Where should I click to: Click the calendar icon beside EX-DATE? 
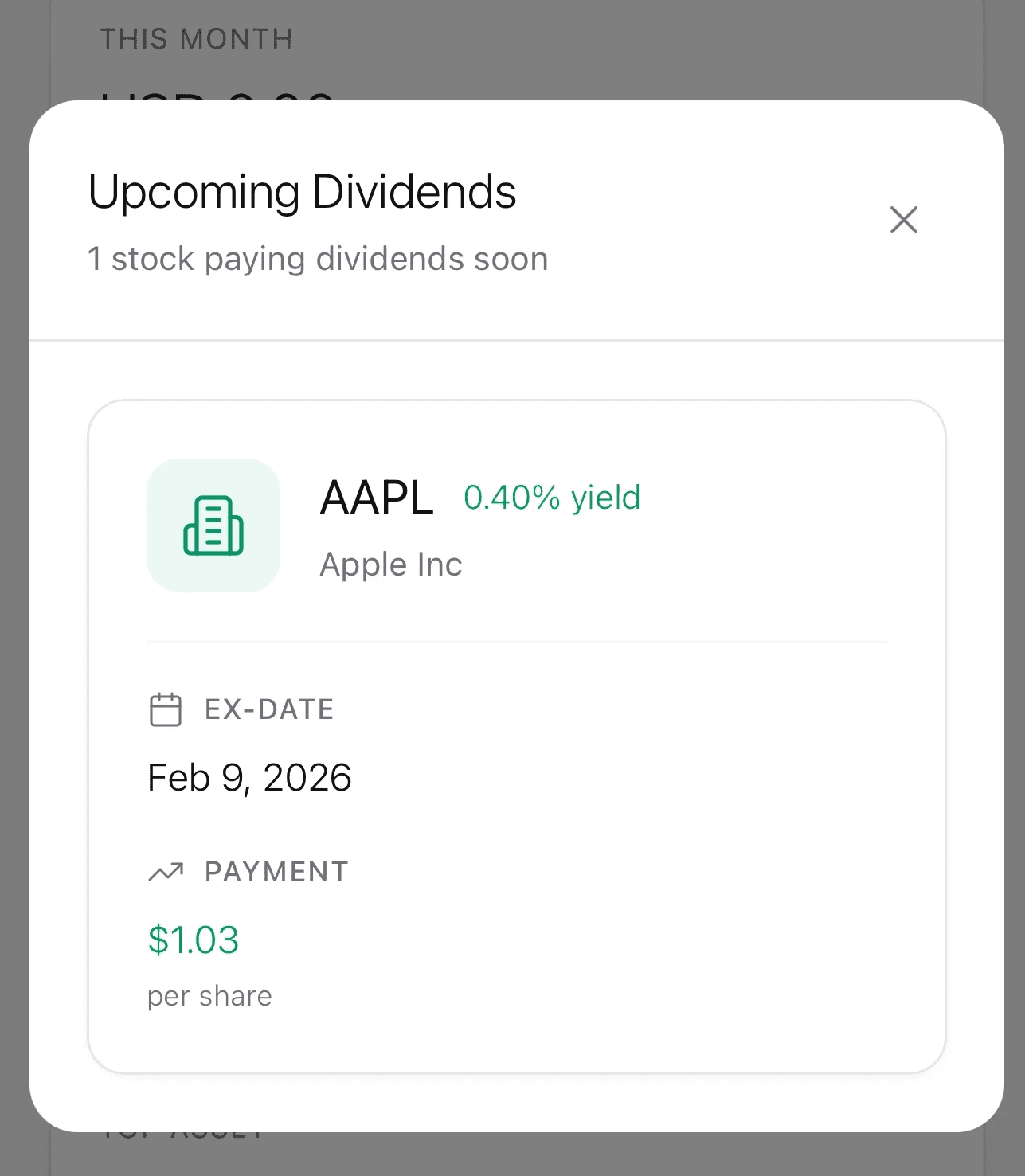click(x=166, y=709)
